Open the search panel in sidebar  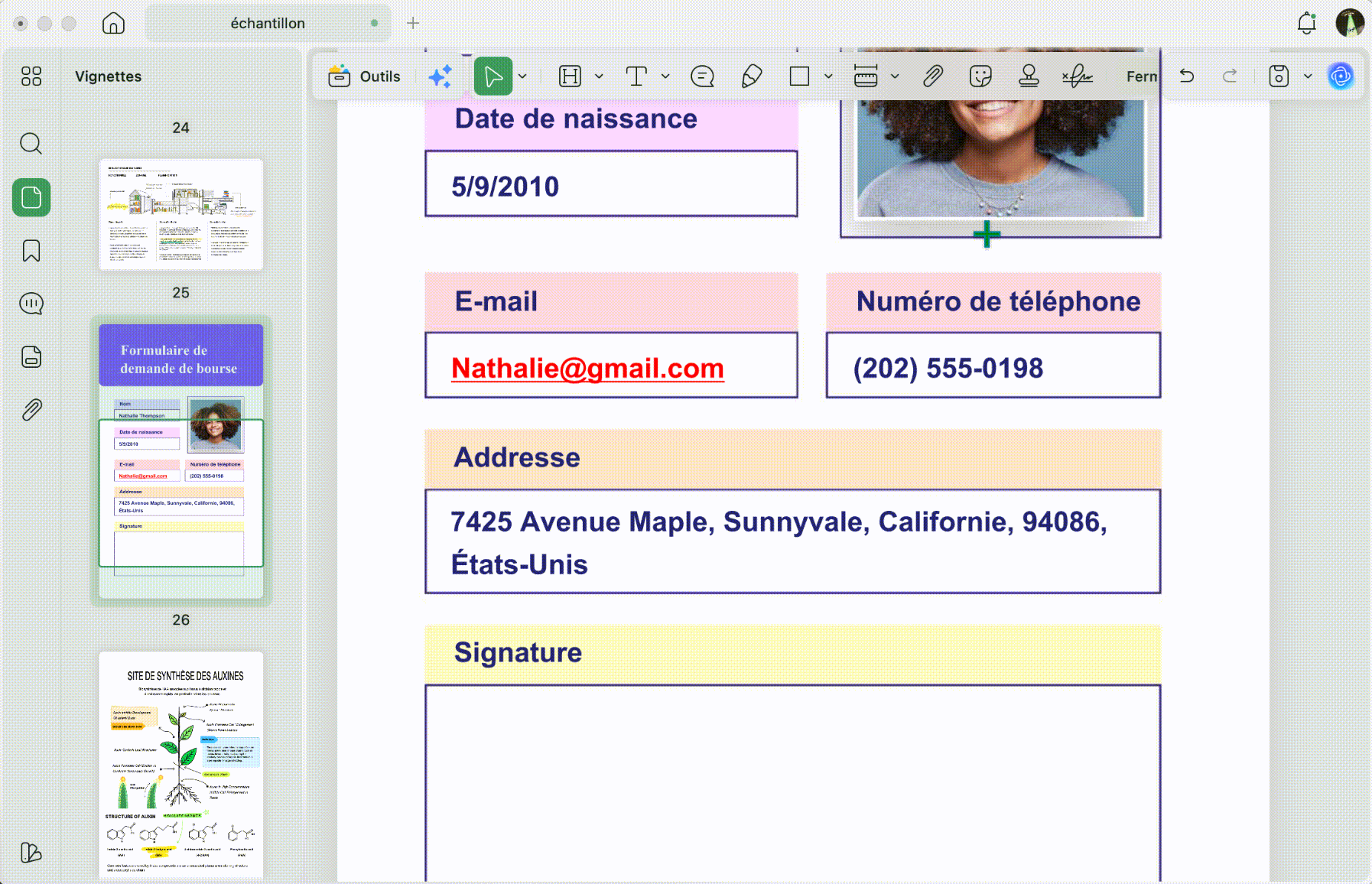(x=31, y=144)
